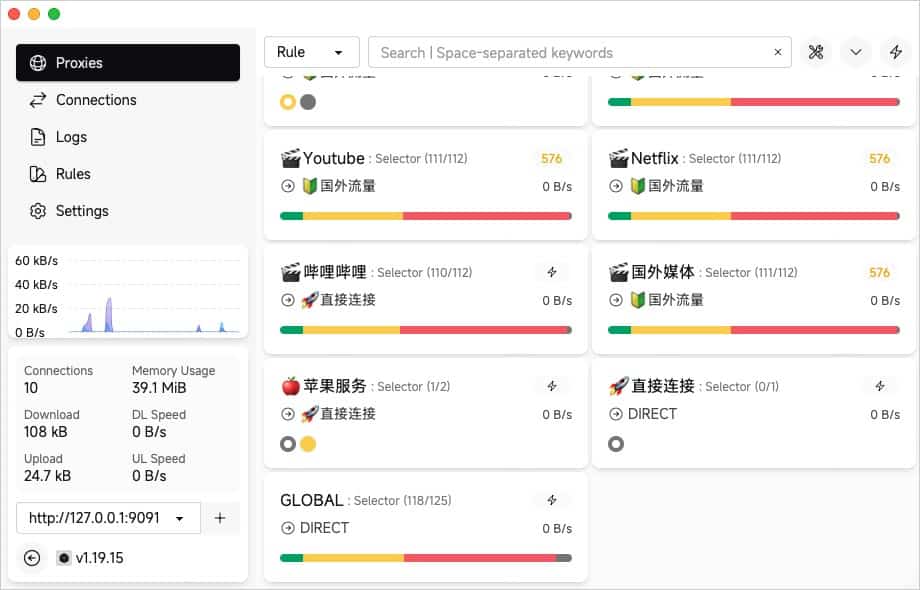Open Logs from the sidebar
Screen dimensions: 920x590
[x=71, y=137]
